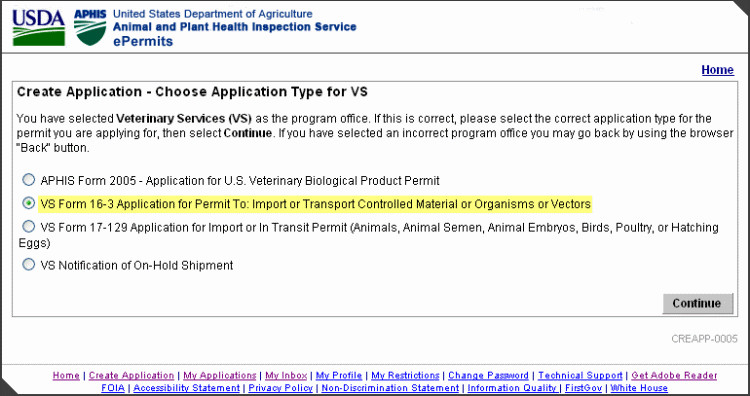Image resolution: width=750 pixels, height=396 pixels.
Task: Click Get Adobe Reader link
Action: 674,375
